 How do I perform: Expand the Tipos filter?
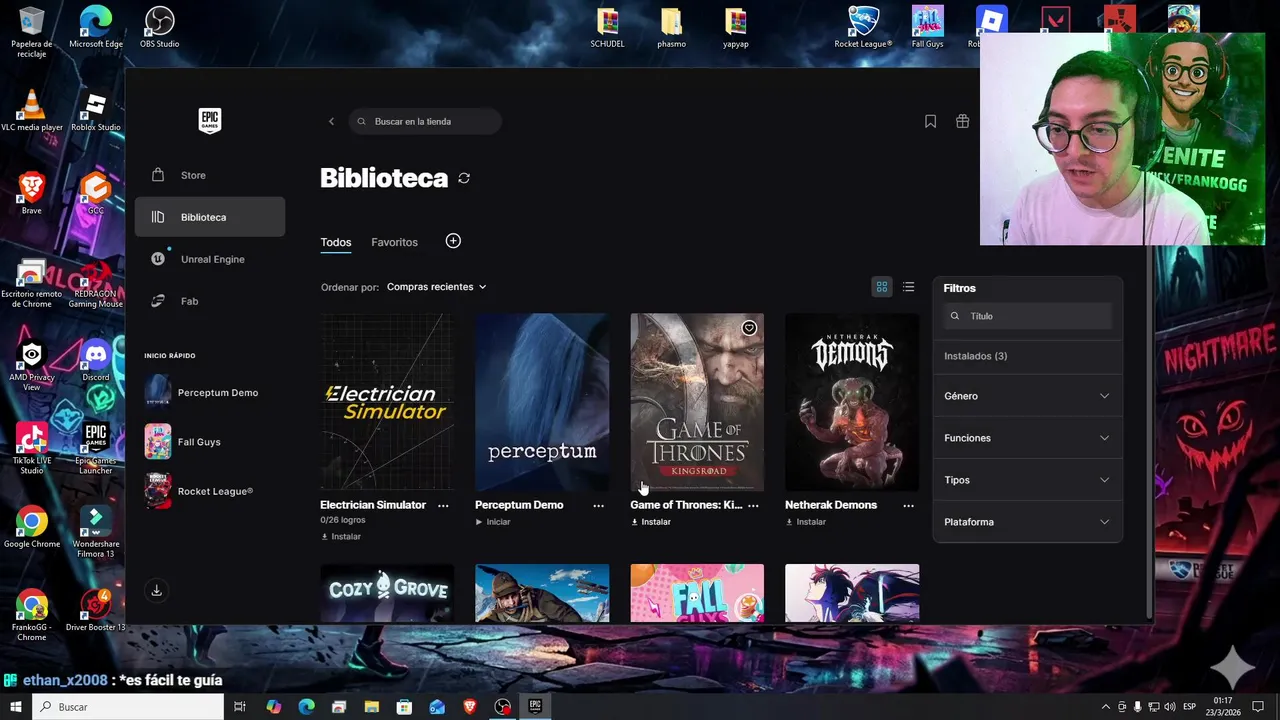click(1027, 480)
